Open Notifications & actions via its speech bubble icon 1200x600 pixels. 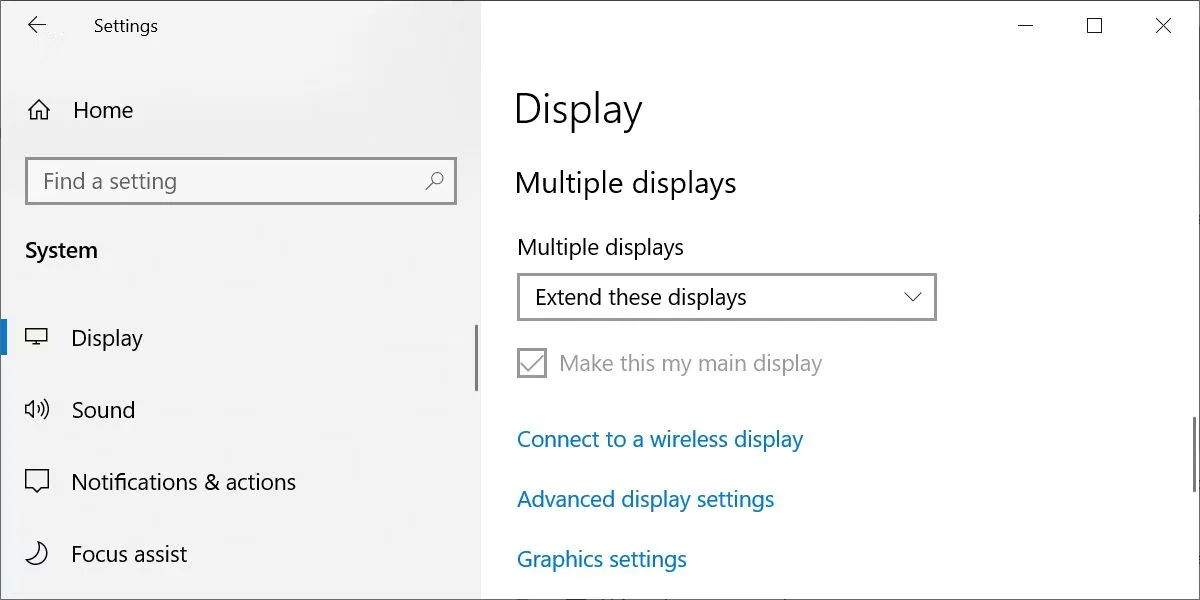37,481
